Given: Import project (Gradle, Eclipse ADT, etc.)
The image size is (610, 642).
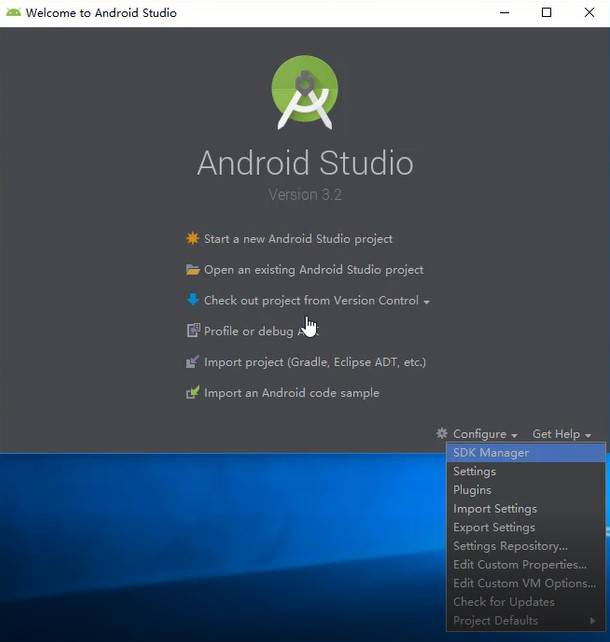Looking at the screenshot, I should (315, 362).
